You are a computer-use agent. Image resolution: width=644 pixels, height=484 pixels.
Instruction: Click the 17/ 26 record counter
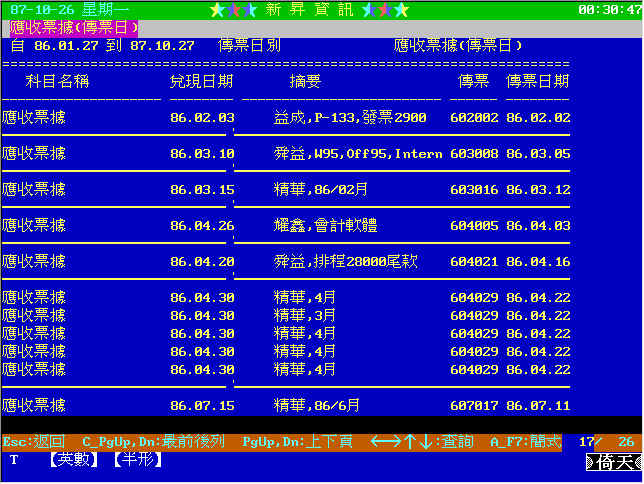606,442
